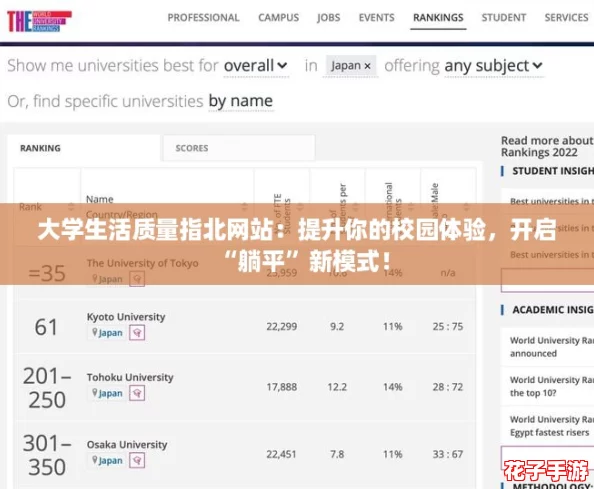Screen dimensions: 594x489
Task: Sort by Female:Male ratio column
Action: (x=466, y=207)
